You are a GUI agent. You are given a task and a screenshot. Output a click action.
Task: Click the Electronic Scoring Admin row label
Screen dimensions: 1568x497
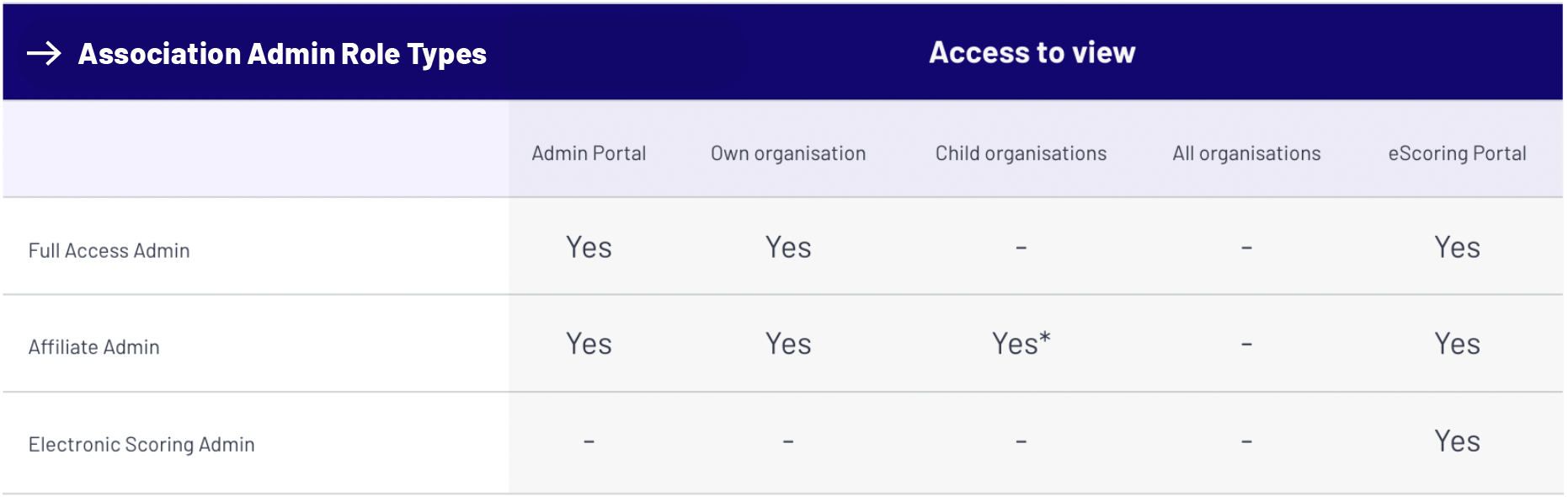coord(141,444)
